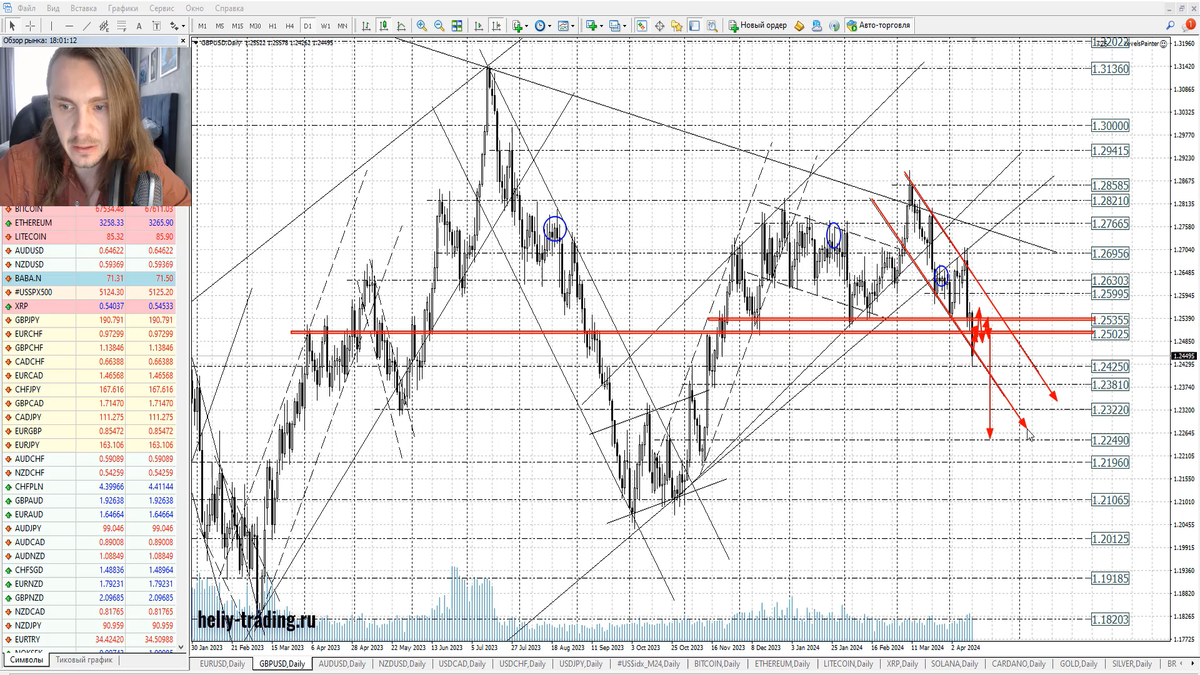Viewport: 1200px width, 675px height.
Task: Toggle the Авто-торговля button
Action: click(879, 25)
